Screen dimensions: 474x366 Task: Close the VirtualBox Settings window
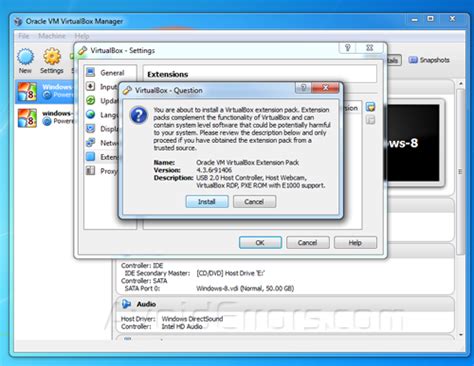point(370,48)
